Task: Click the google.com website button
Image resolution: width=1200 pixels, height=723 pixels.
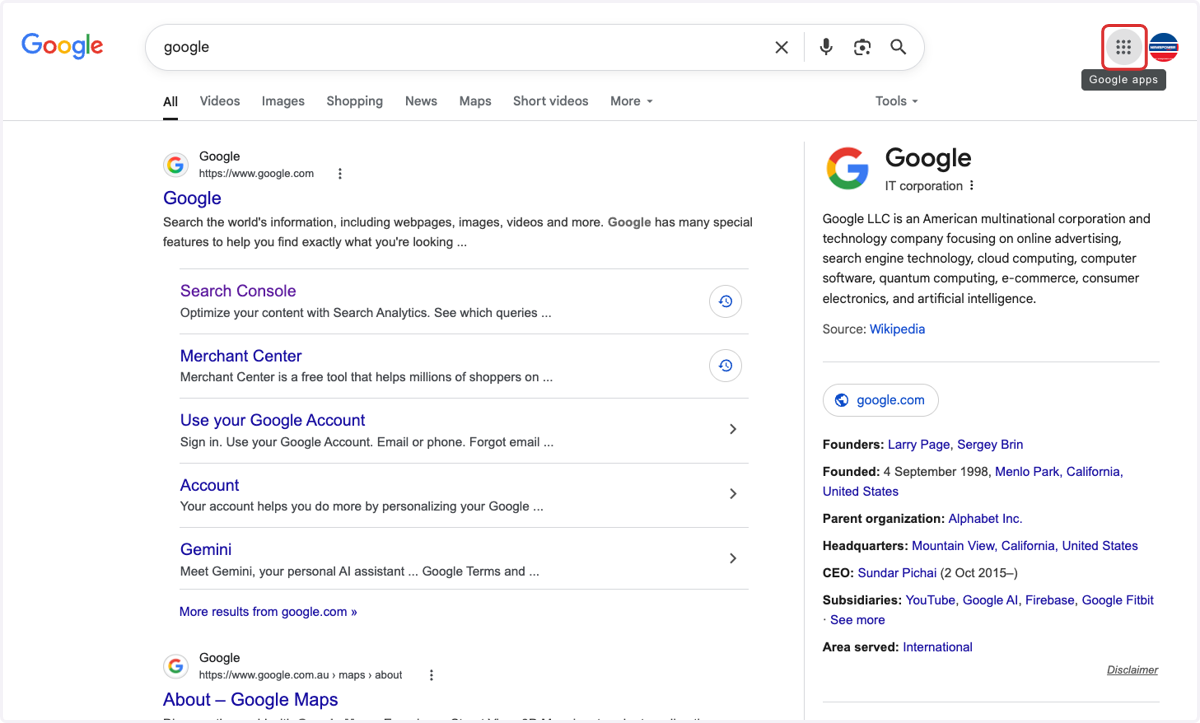Action: 881,400
